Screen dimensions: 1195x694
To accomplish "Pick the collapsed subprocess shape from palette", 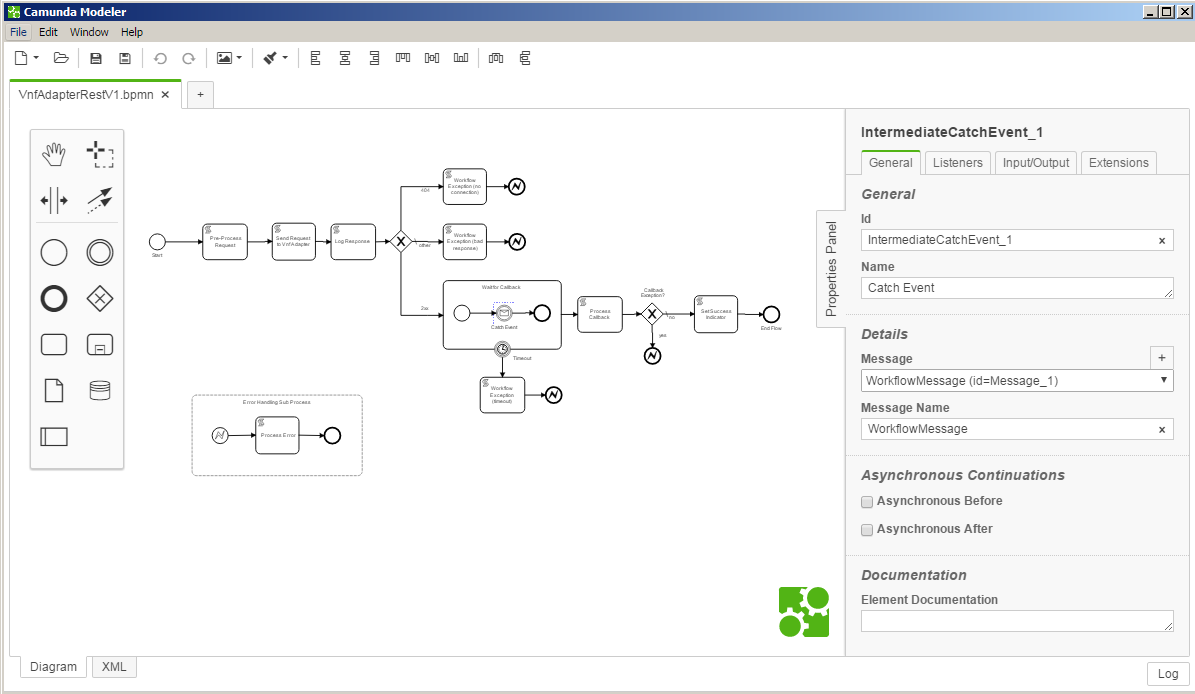I will coord(100,345).
